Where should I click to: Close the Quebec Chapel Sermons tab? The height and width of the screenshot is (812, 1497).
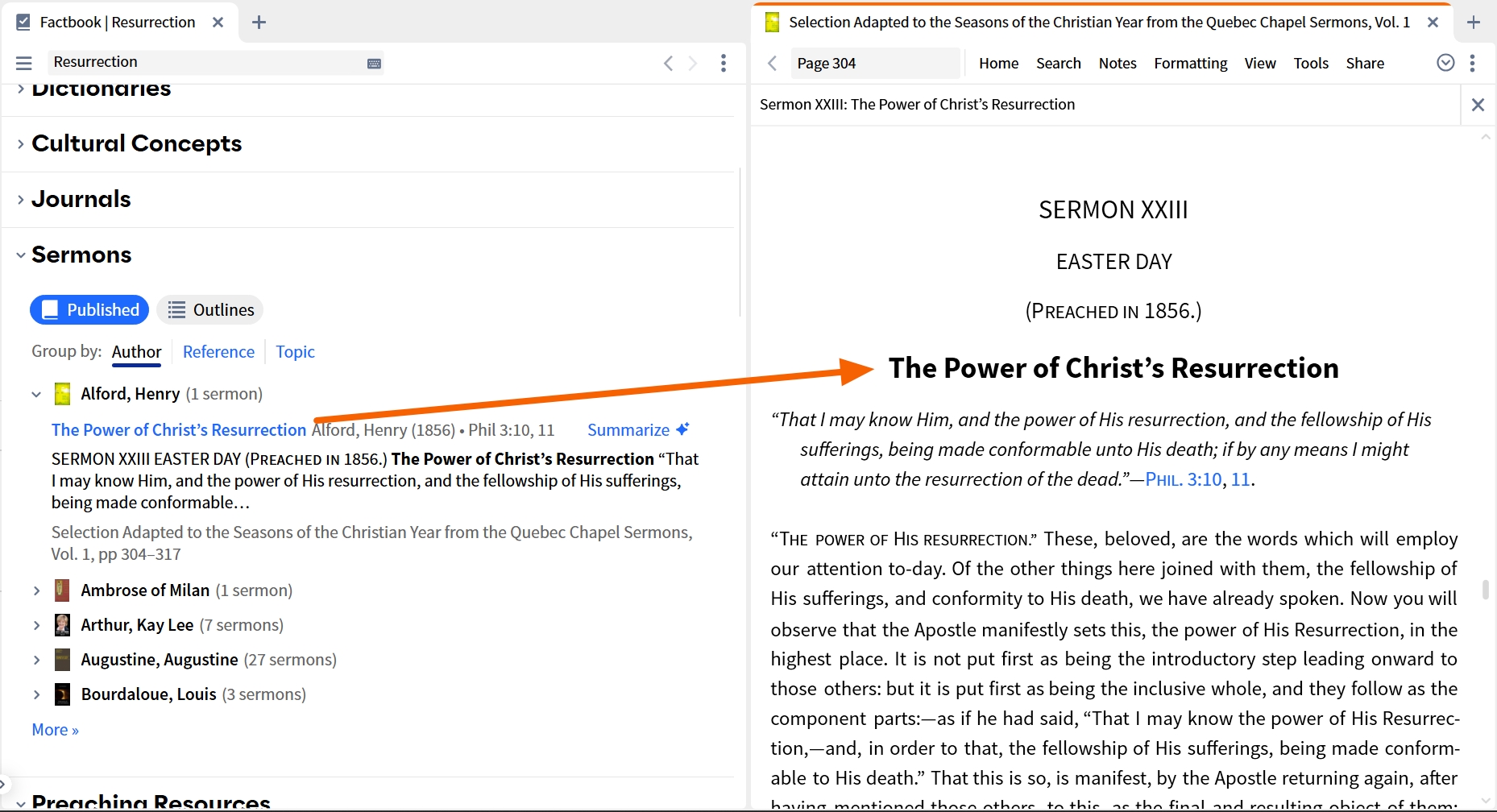(1433, 23)
